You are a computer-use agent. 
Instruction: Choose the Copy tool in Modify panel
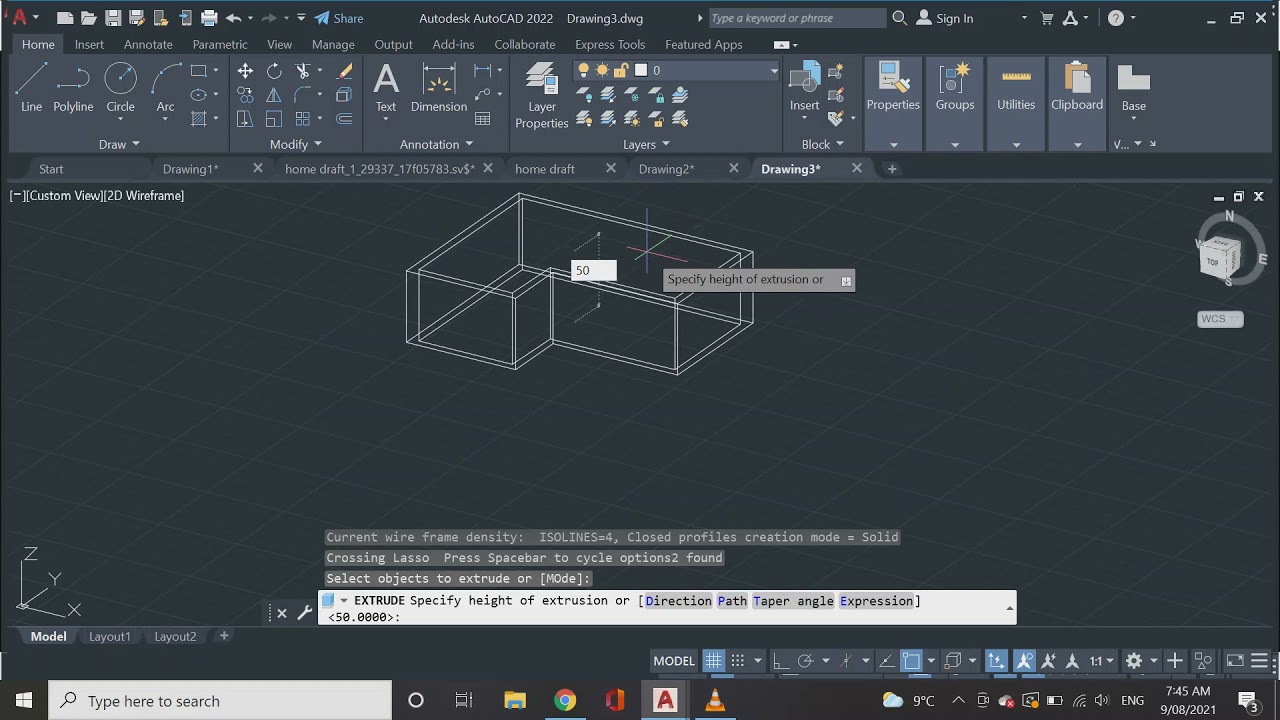pos(245,95)
